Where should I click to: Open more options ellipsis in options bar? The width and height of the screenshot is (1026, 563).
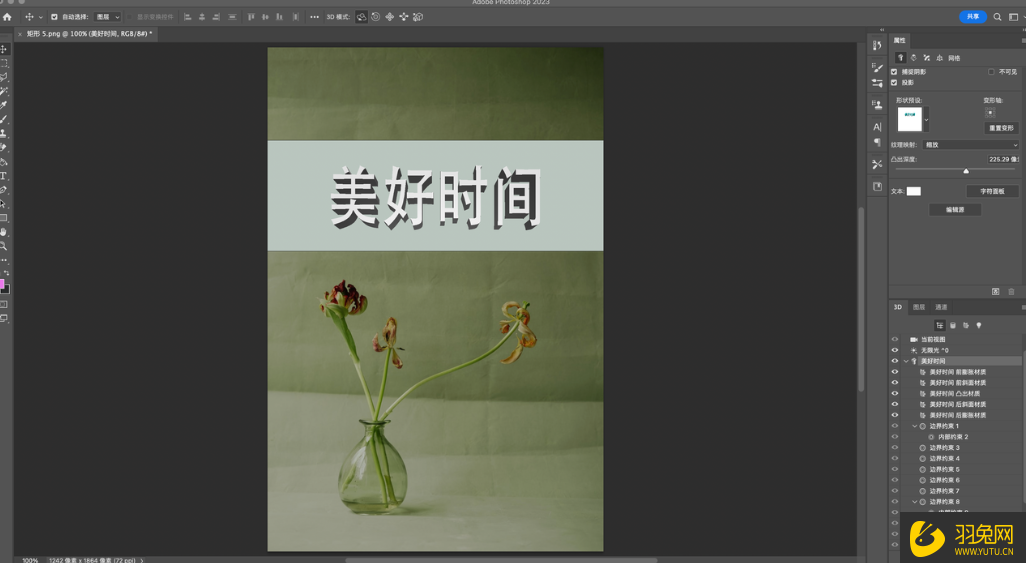pyautogui.click(x=314, y=17)
